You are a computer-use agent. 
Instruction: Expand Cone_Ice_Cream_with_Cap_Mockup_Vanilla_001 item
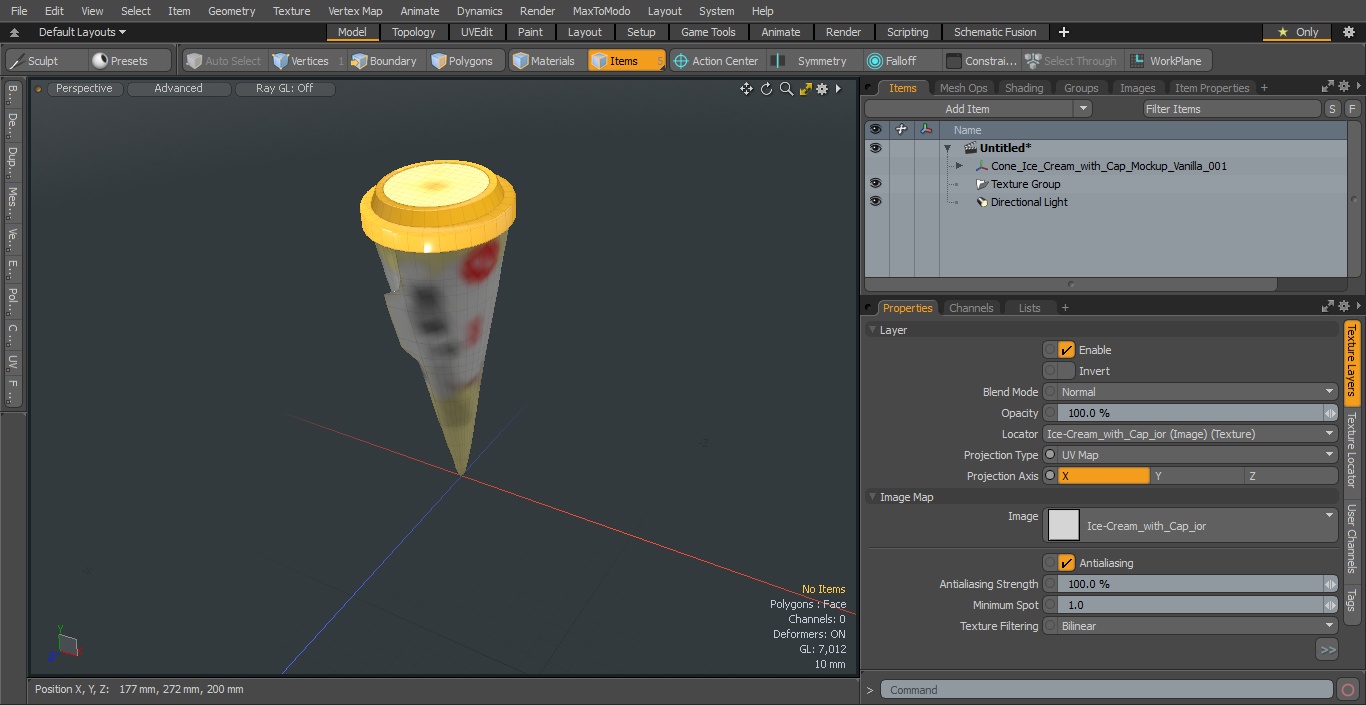coord(959,166)
